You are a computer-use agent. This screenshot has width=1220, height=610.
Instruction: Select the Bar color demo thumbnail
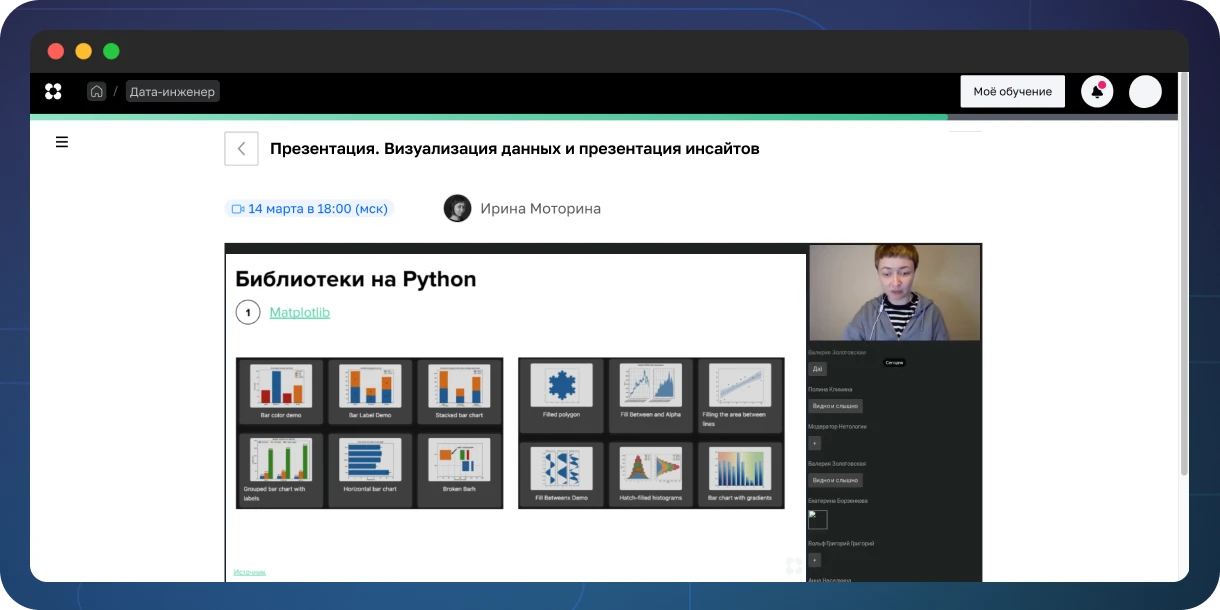(280, 392)
